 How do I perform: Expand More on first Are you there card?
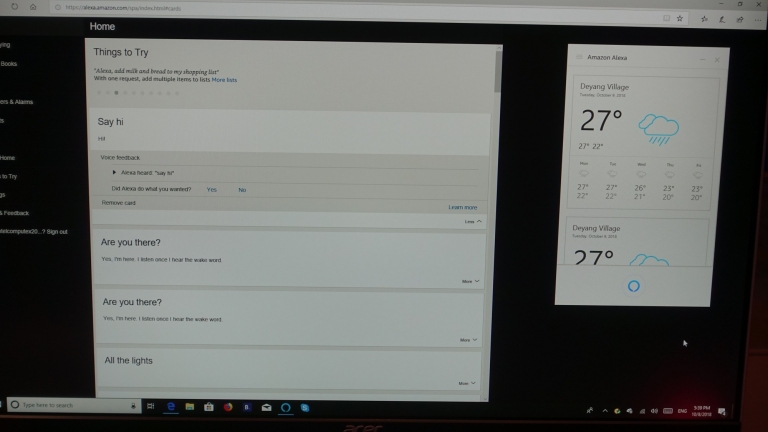(470, 282)
